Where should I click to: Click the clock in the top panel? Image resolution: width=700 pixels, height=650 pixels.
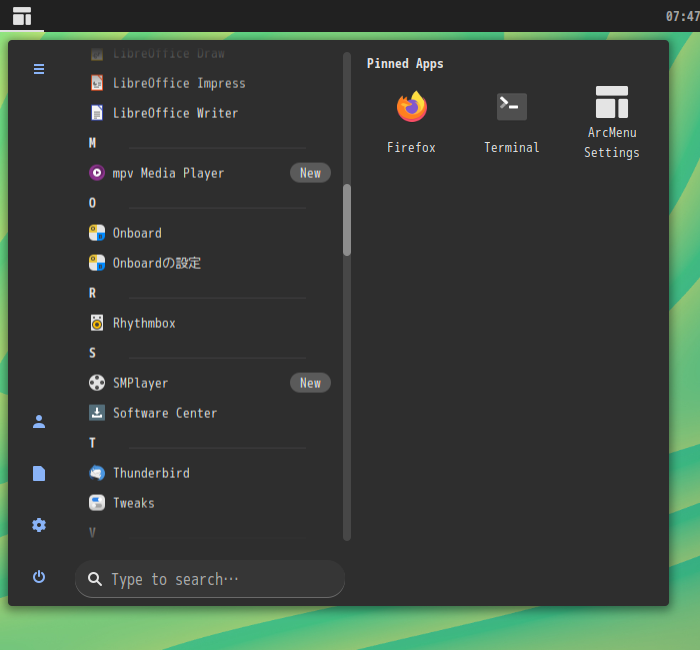click(x=683, y=16)
